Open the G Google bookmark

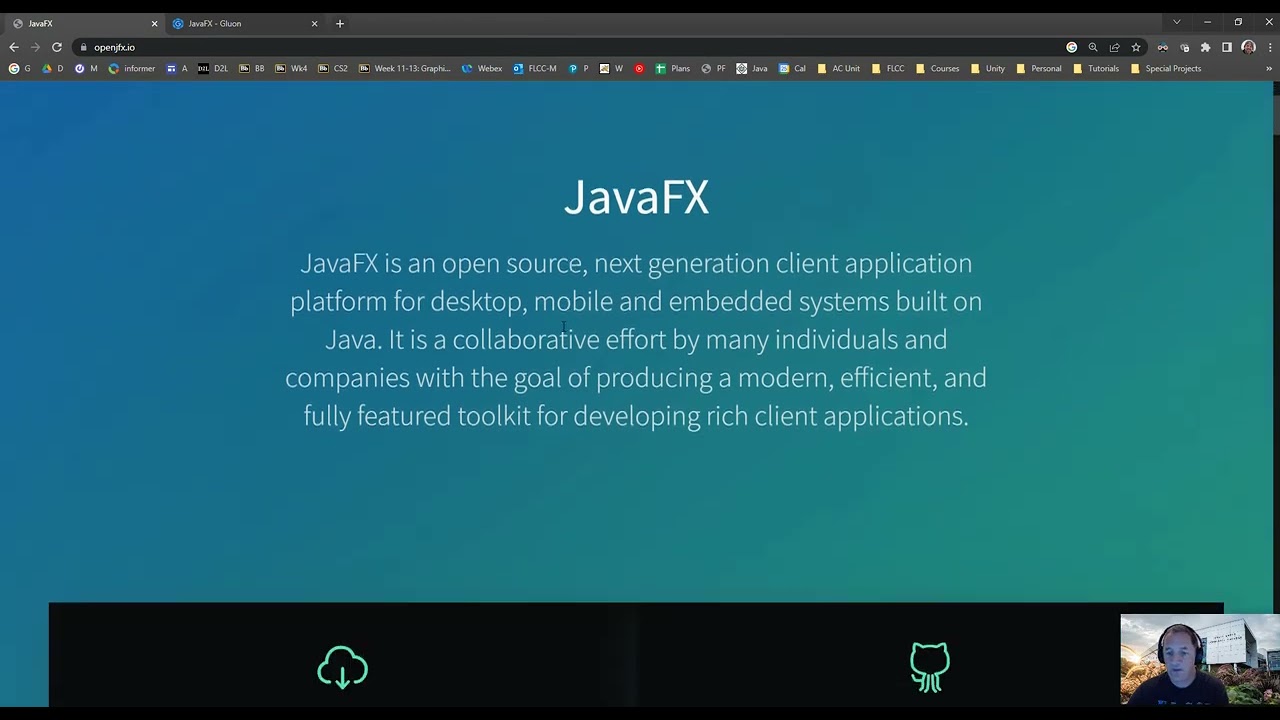click(x=20, y=69)
